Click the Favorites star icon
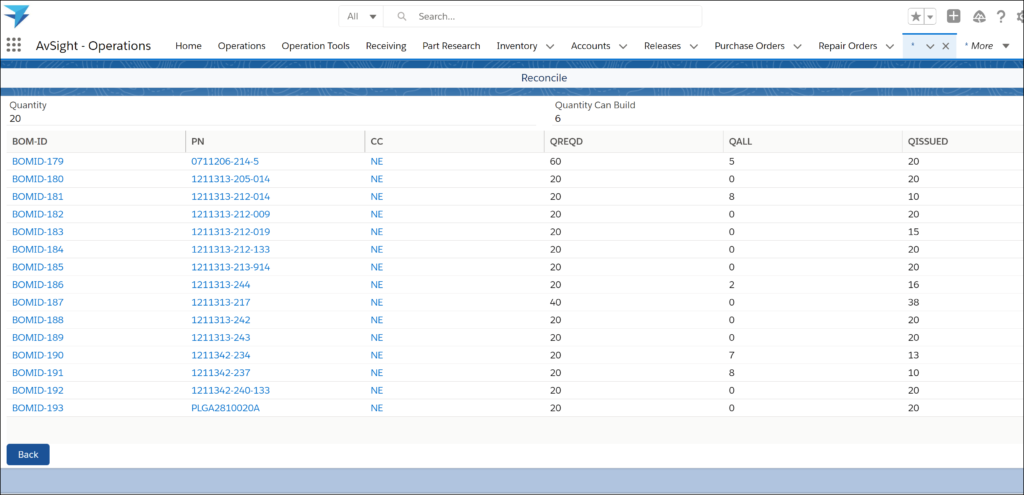This screenshot has height=495, width=1024. click(x=916, y=17)
